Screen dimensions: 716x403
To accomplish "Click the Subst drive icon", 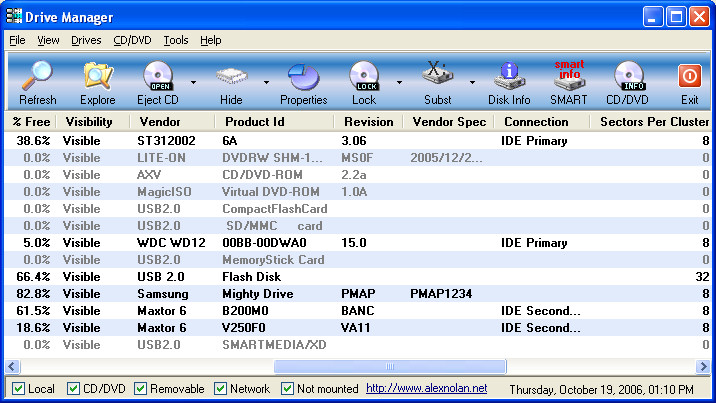I will click(x=437, y=73).
